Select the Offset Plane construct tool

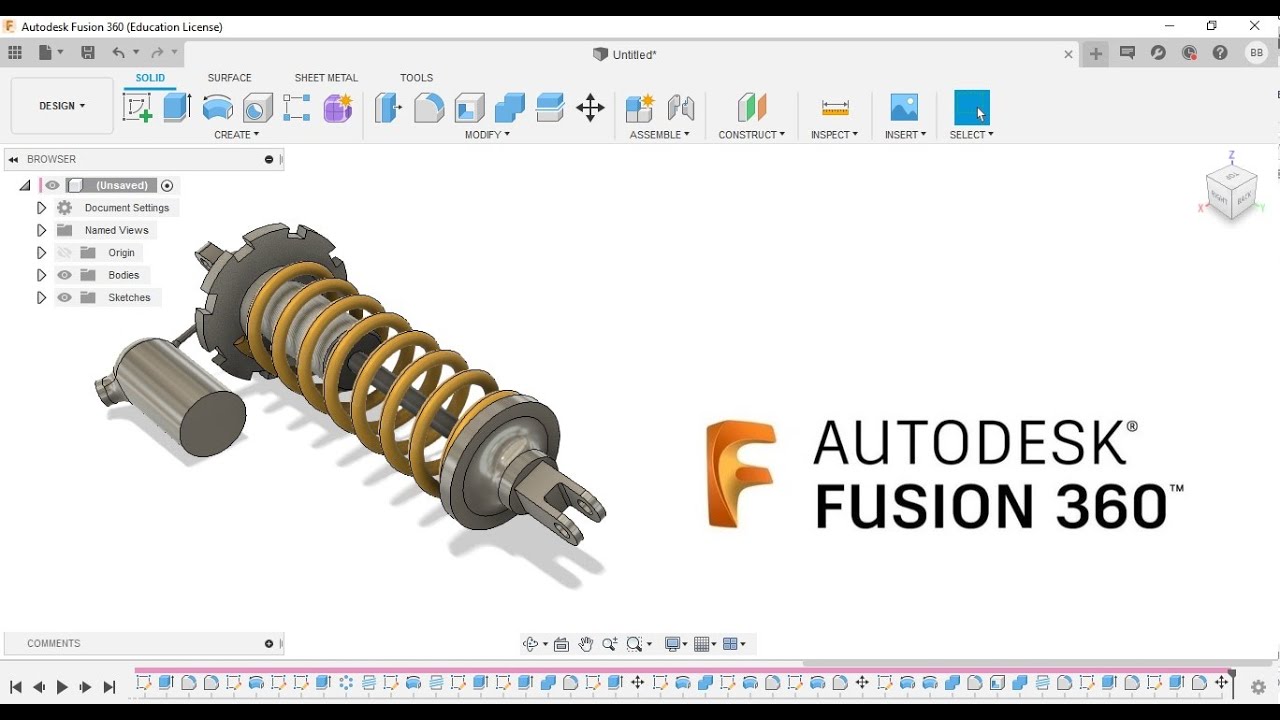click(751, 107)
